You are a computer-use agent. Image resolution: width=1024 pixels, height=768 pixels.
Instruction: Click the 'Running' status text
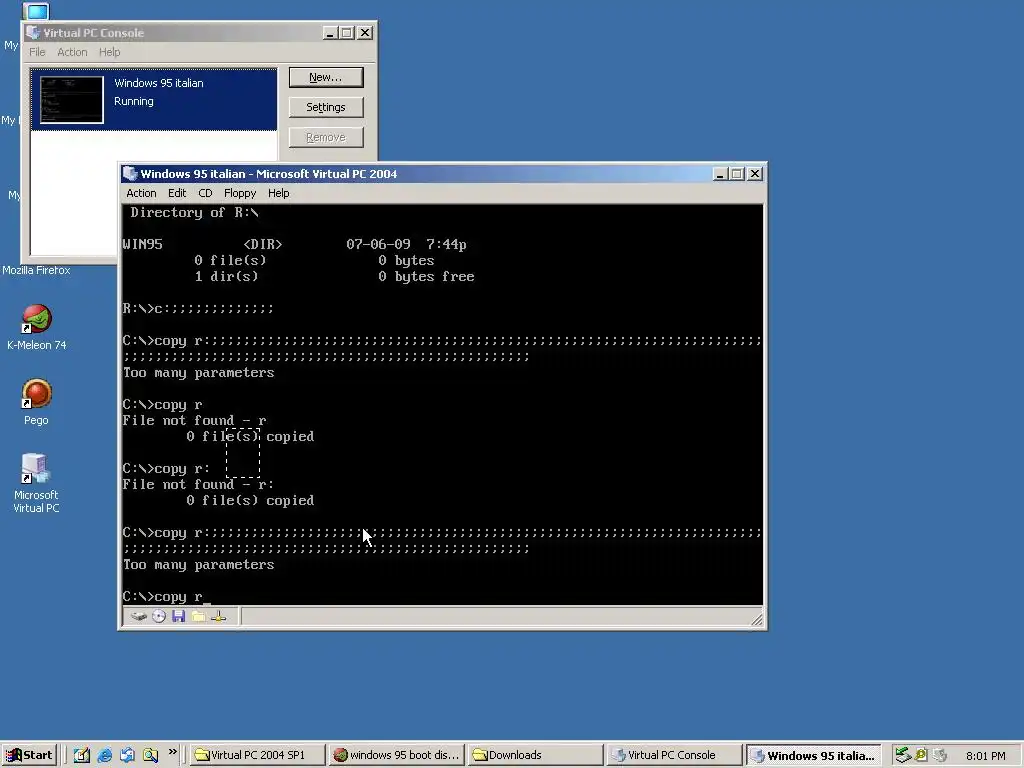tap(134, 101)
